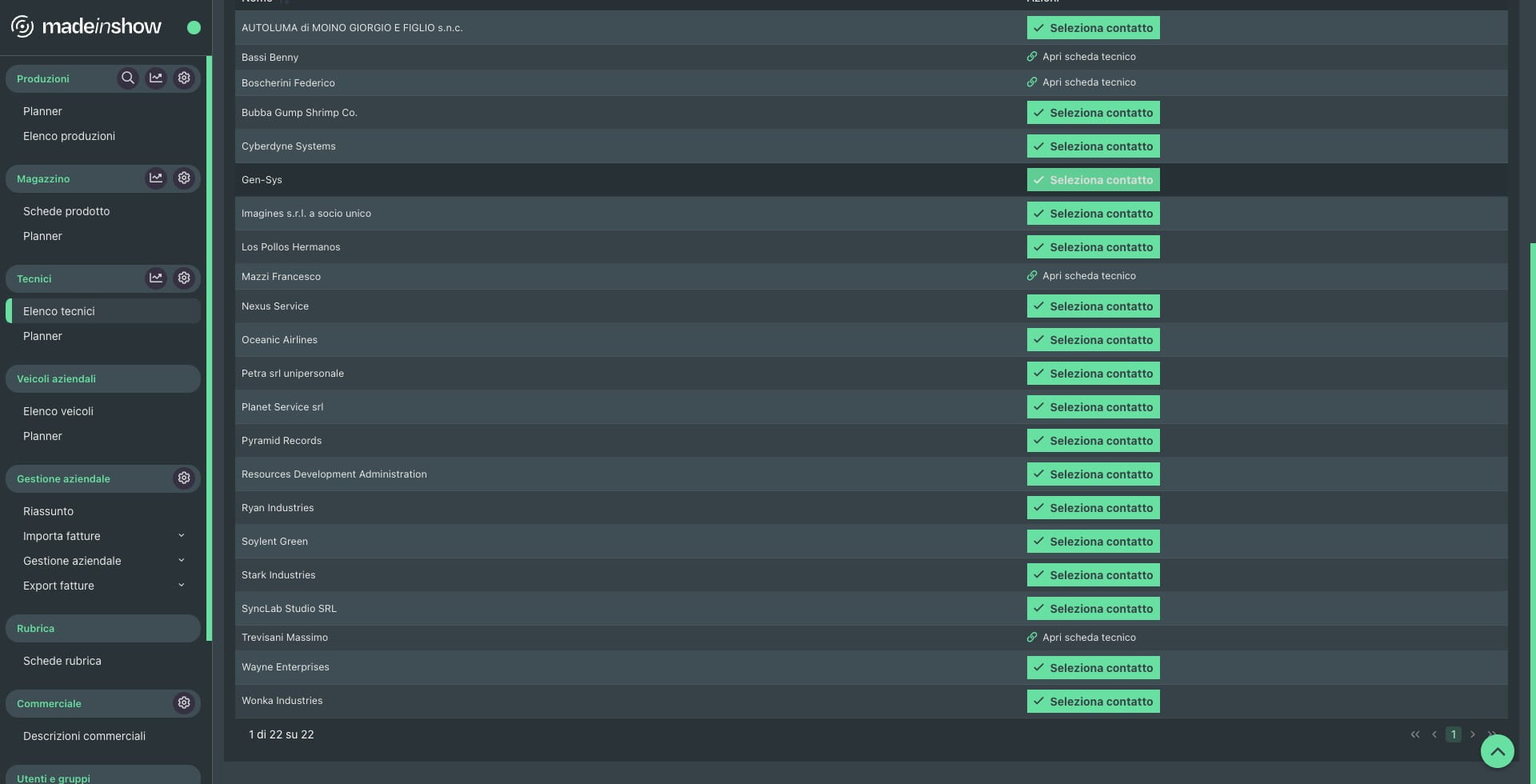The height and width of the screenshot is (784, 1536).
Task: Open Tecnici statistics chart icon
Action: tap(156, 278)
